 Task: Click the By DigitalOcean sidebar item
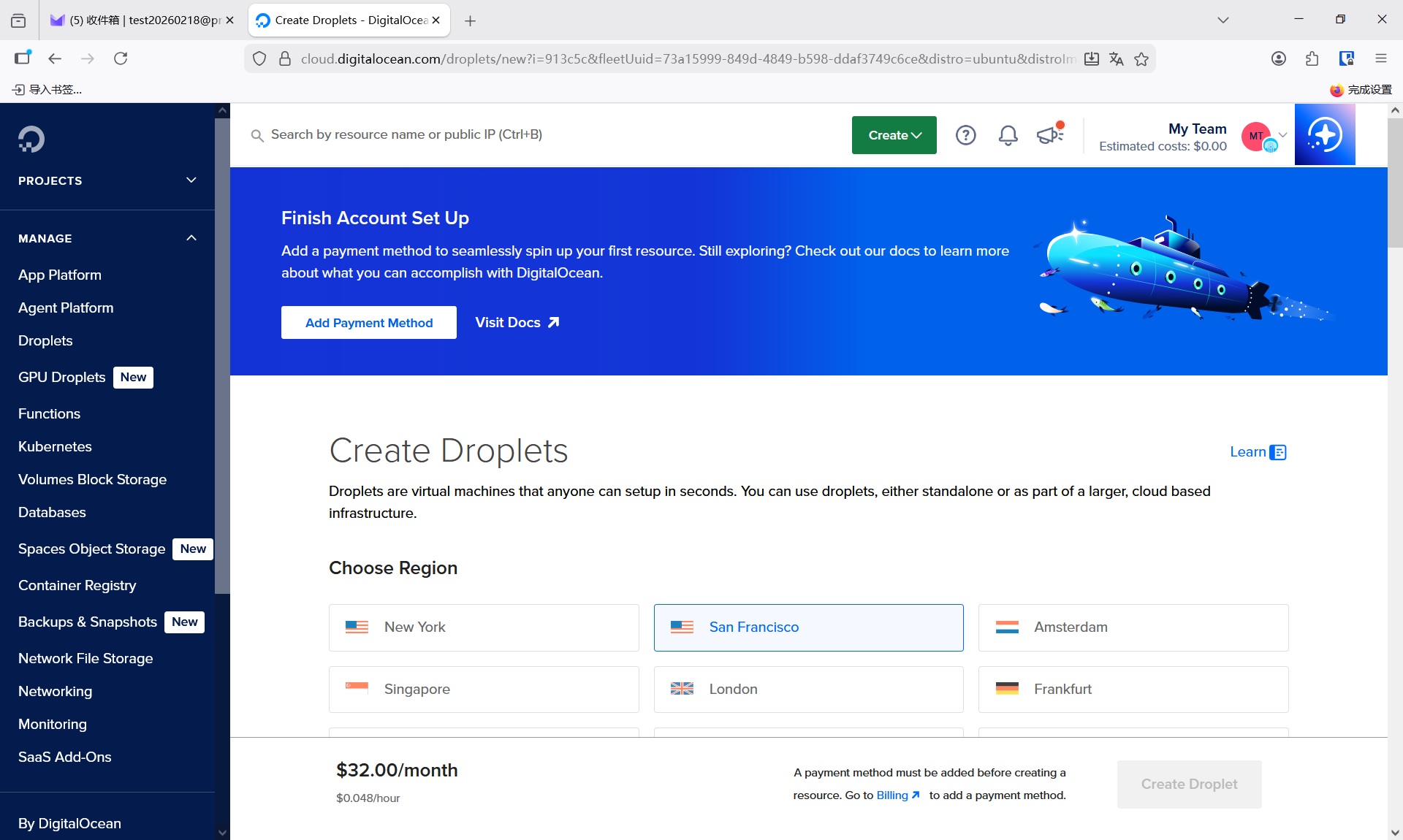tap(69, 824)
